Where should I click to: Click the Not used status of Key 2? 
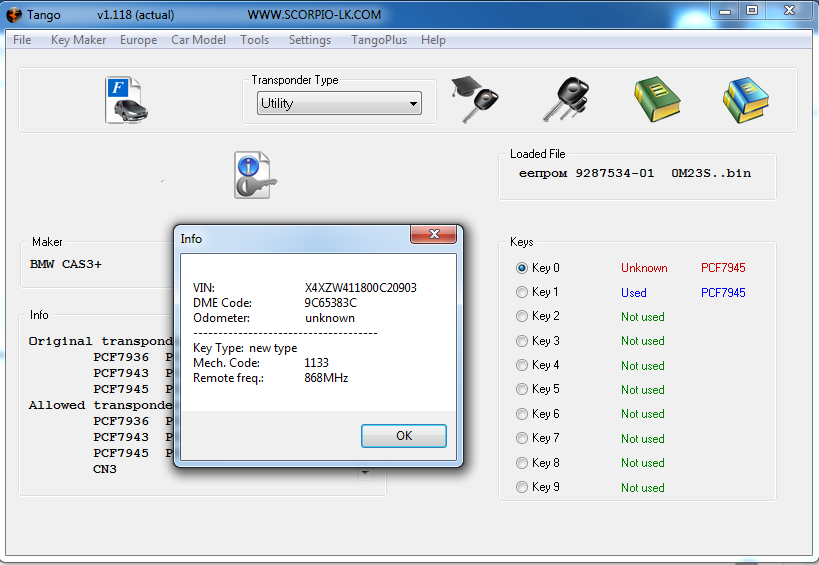(x=642, y=317)
